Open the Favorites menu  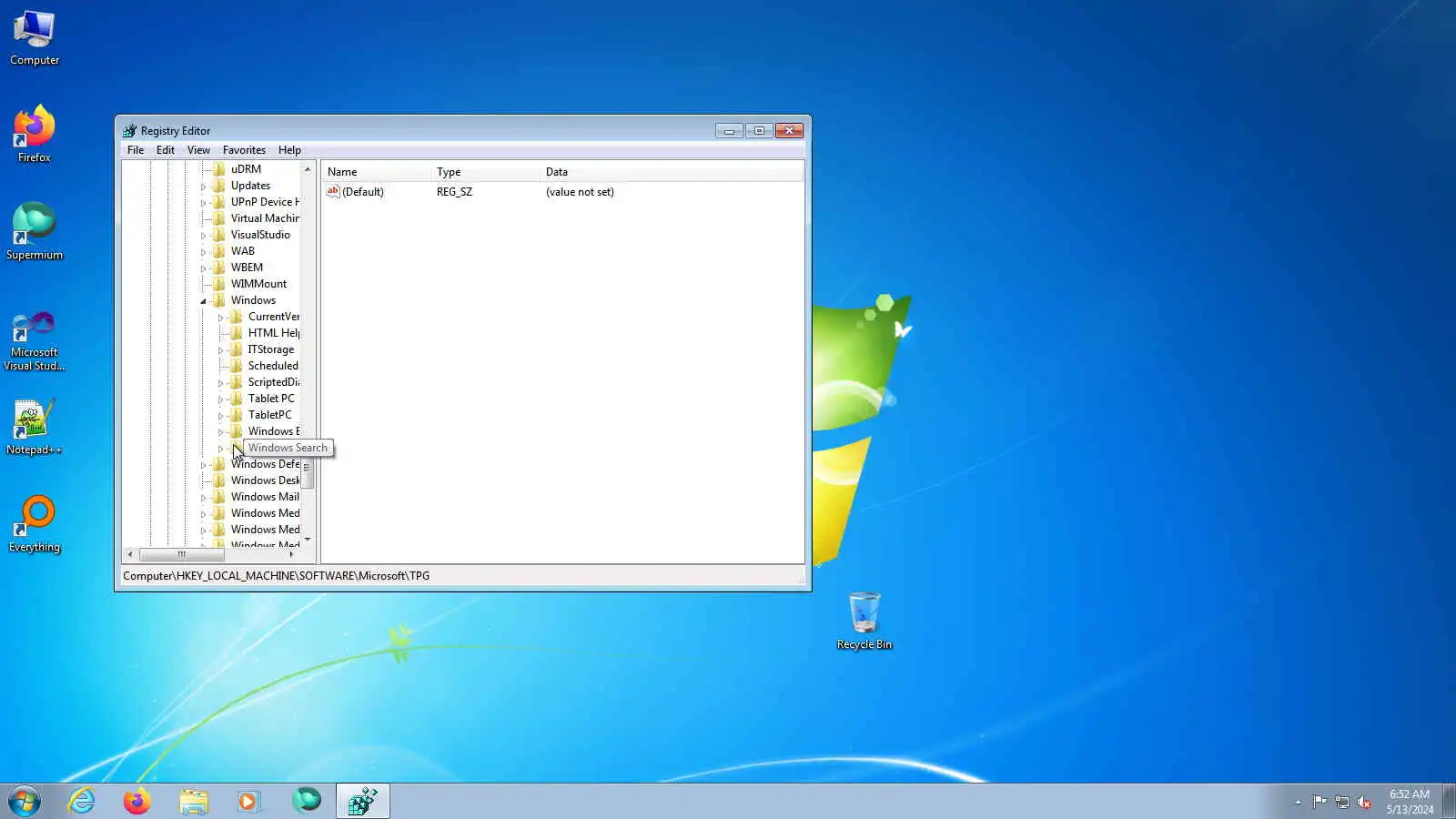point(244,150)
